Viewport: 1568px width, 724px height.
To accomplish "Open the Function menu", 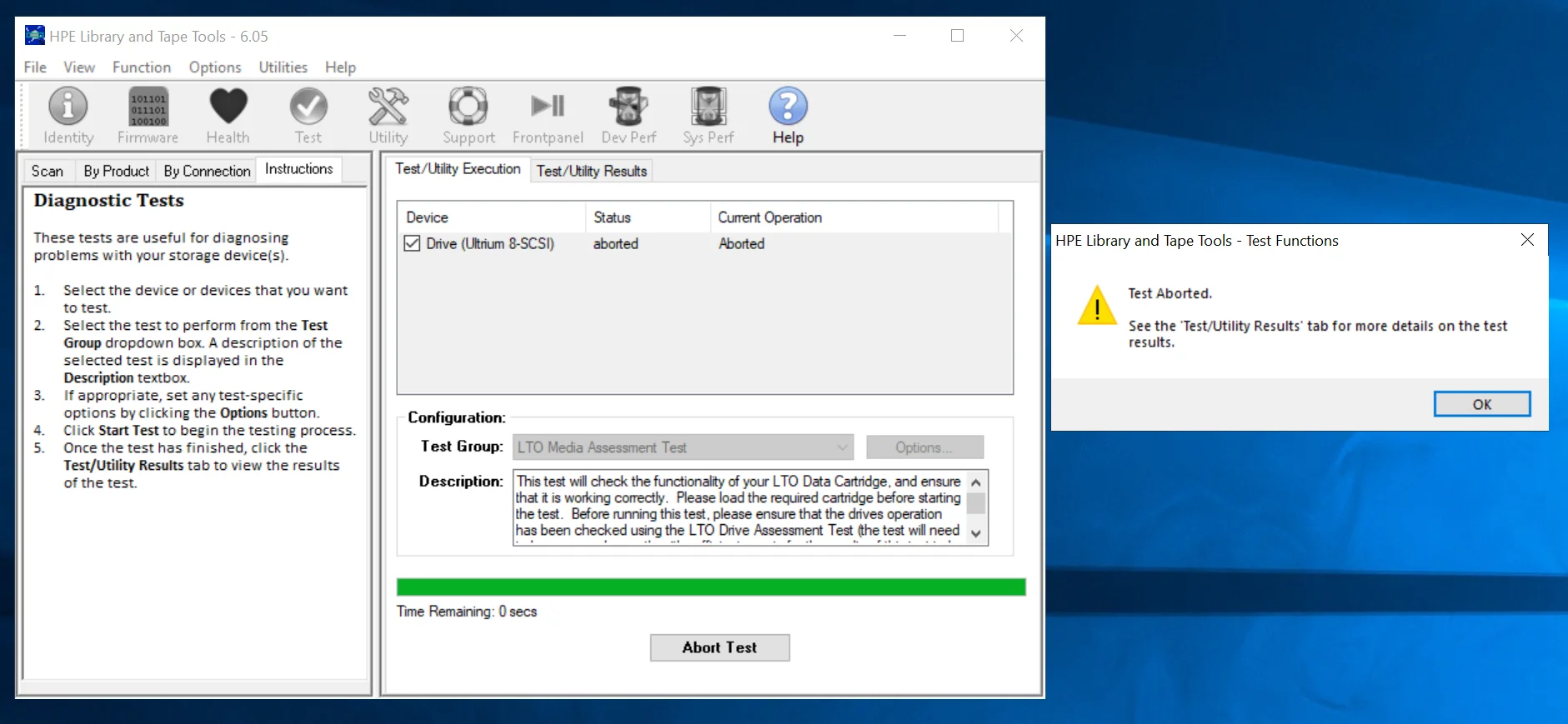I will pyautogui.click(x=142, y=67).
